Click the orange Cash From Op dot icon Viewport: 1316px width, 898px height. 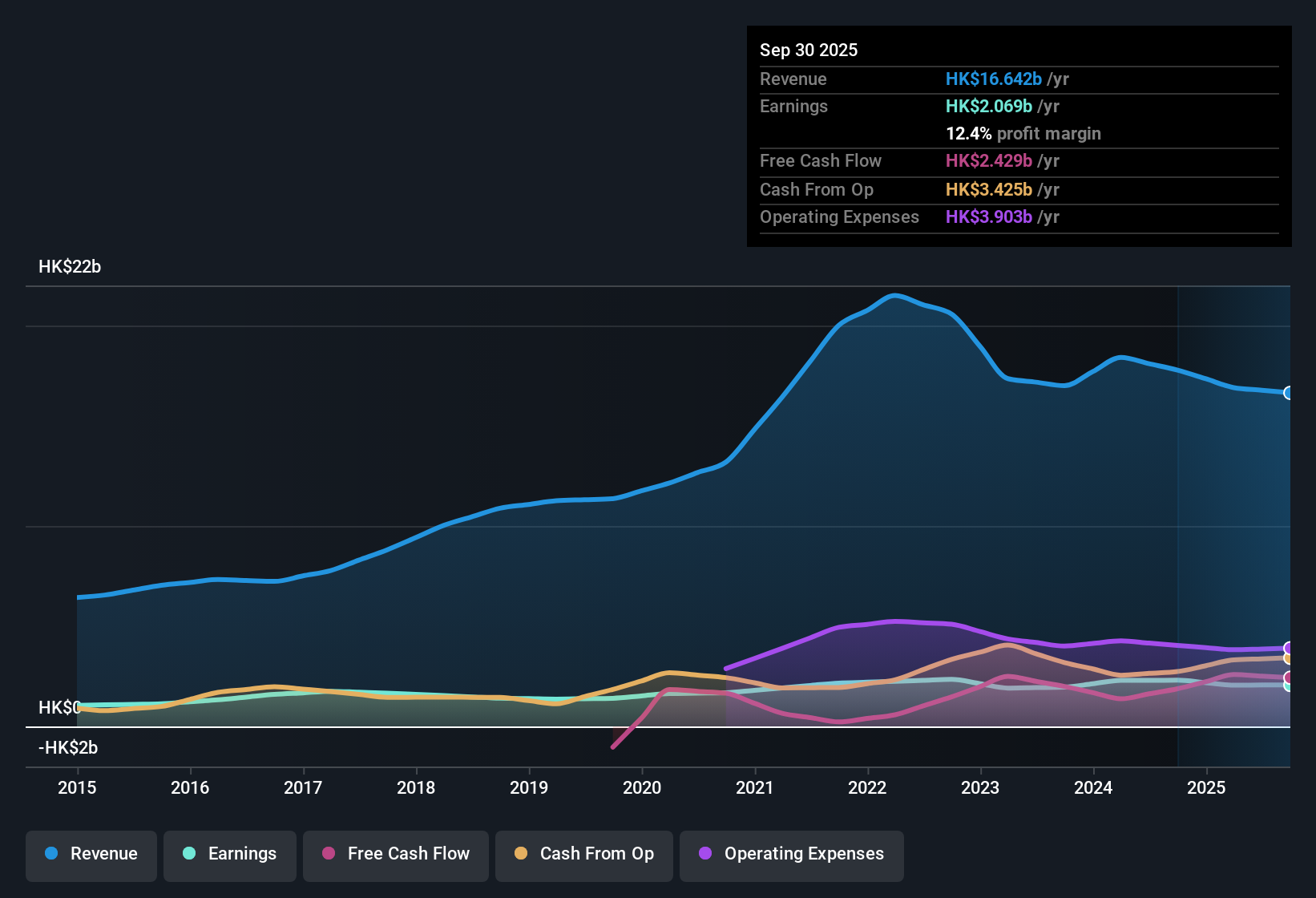521,854
